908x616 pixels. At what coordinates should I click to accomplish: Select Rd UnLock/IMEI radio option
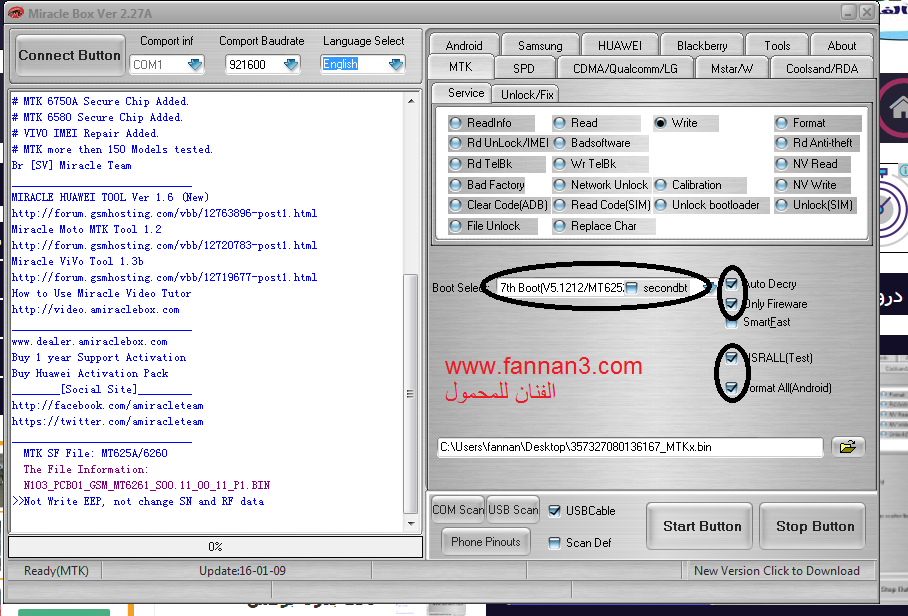[x=456, y=143]
